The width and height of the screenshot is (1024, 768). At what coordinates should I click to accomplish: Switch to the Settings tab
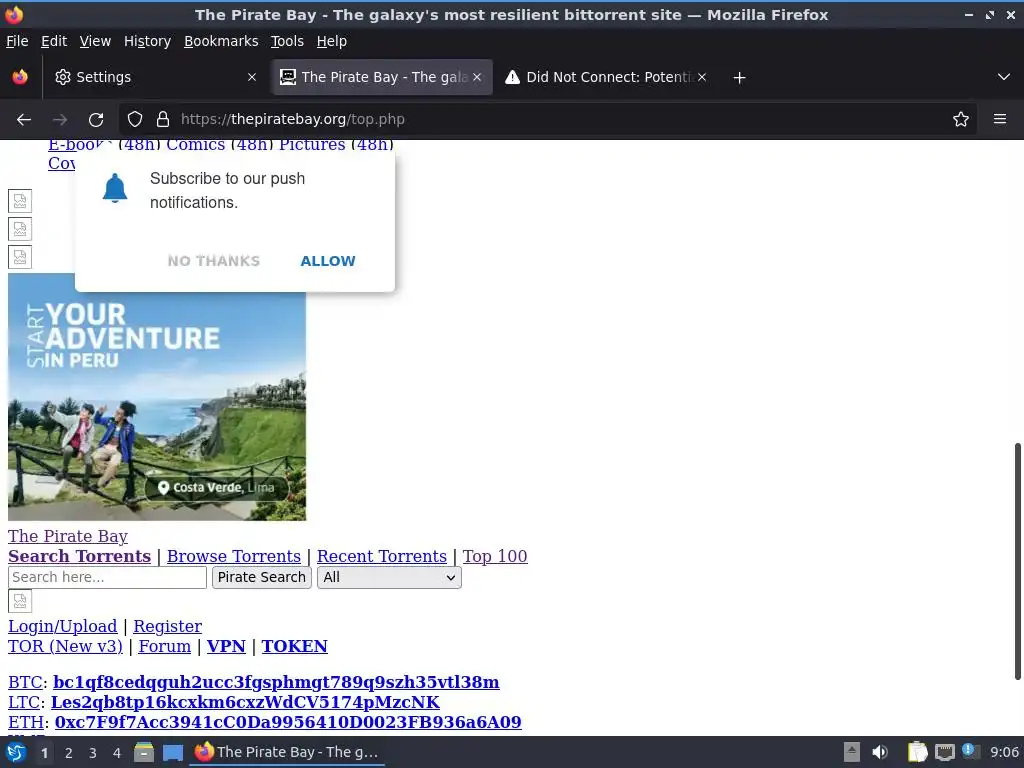155,77
